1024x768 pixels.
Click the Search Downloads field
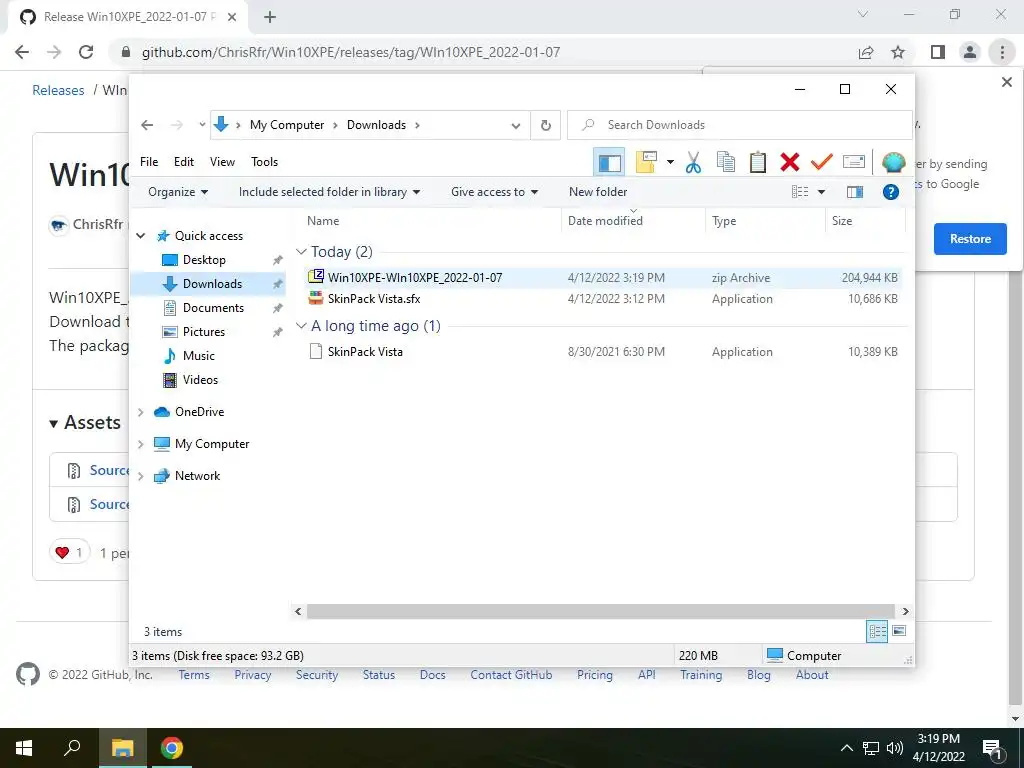[739, 125]
